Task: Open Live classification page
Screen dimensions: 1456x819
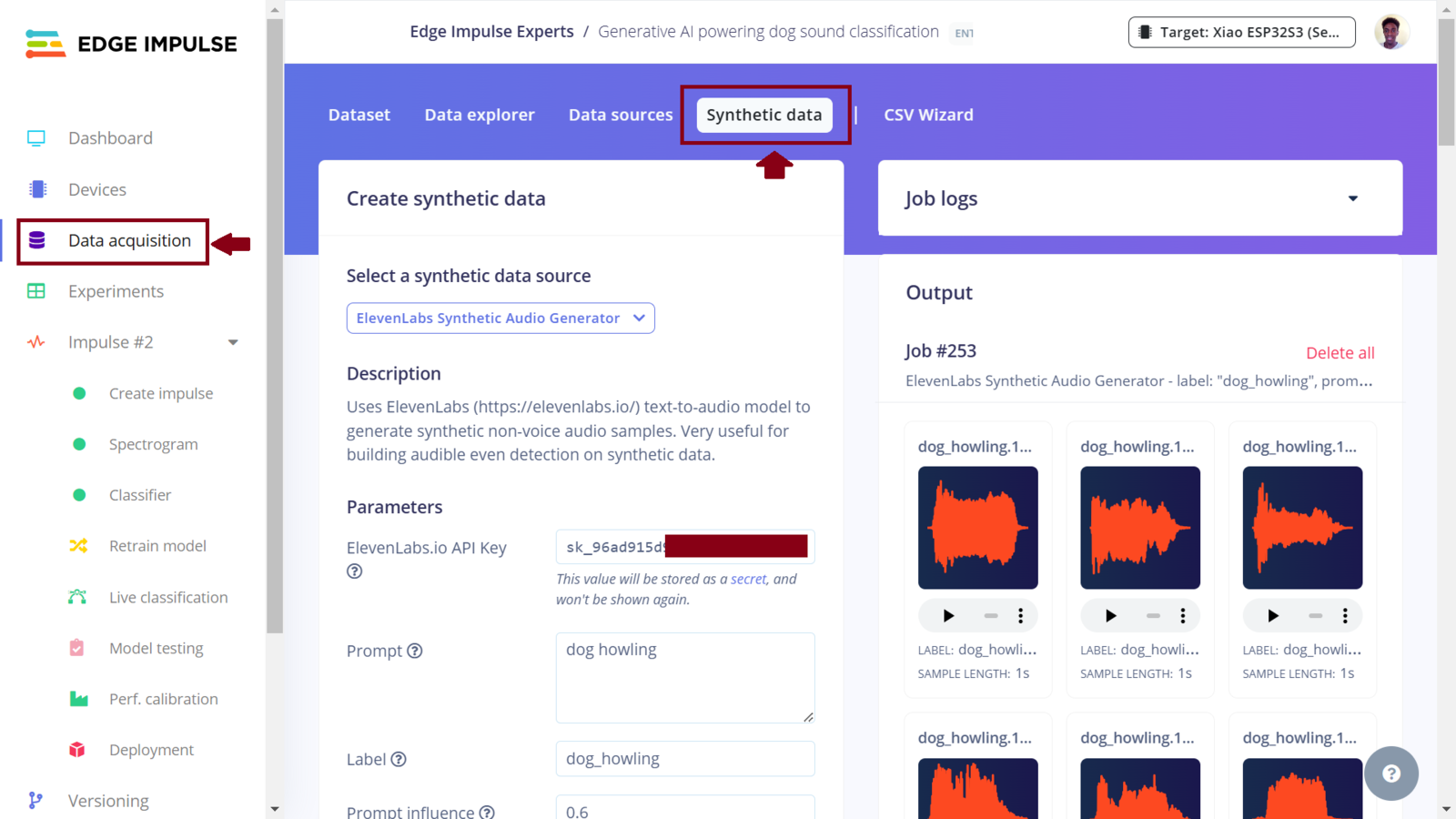Action: [x=168, y=597]
